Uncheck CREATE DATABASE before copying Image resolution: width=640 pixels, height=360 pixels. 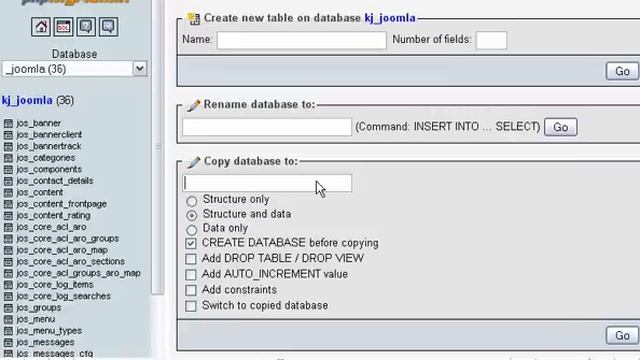click(191, 244)
